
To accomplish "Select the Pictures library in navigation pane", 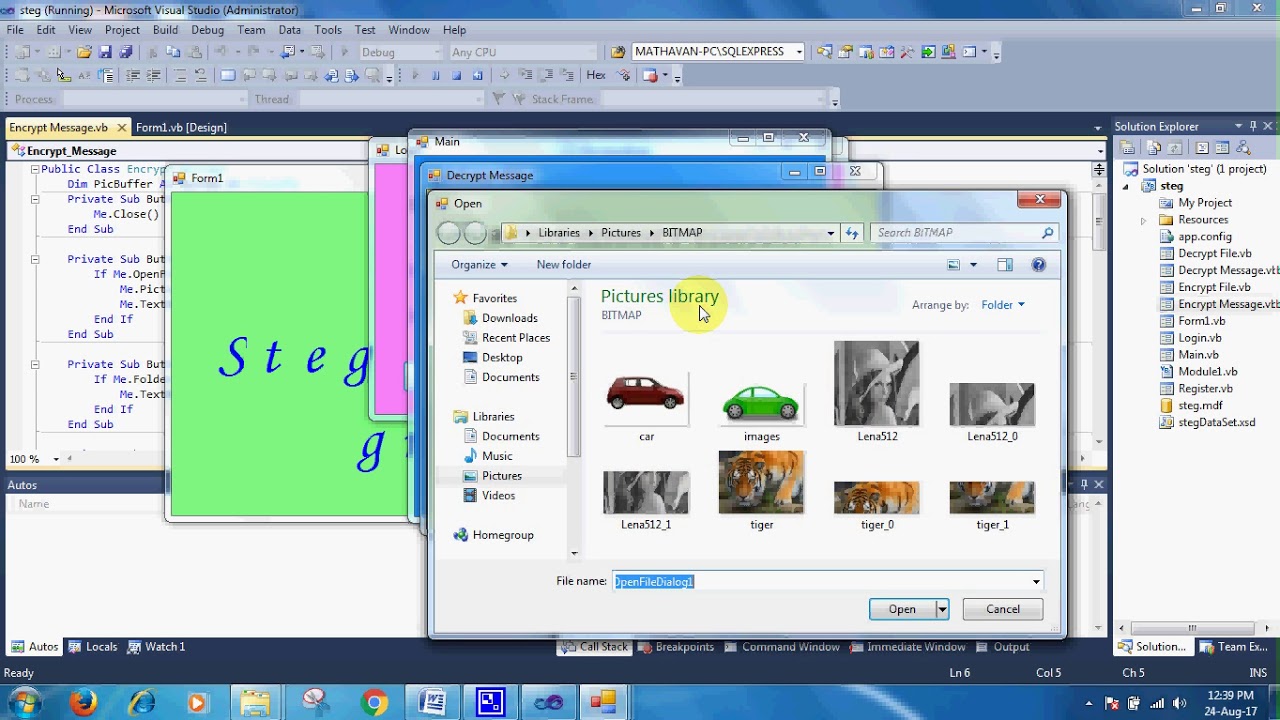I will point(501,476).
